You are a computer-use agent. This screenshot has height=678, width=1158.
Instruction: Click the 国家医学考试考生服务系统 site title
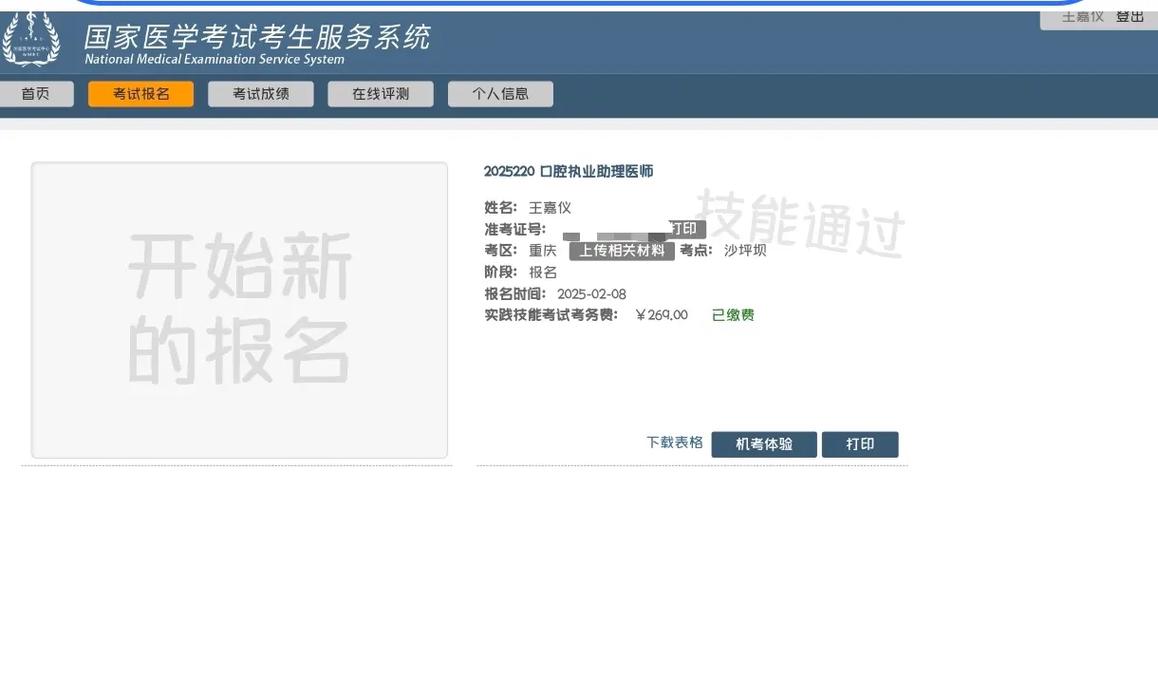(x=257, y=38)
